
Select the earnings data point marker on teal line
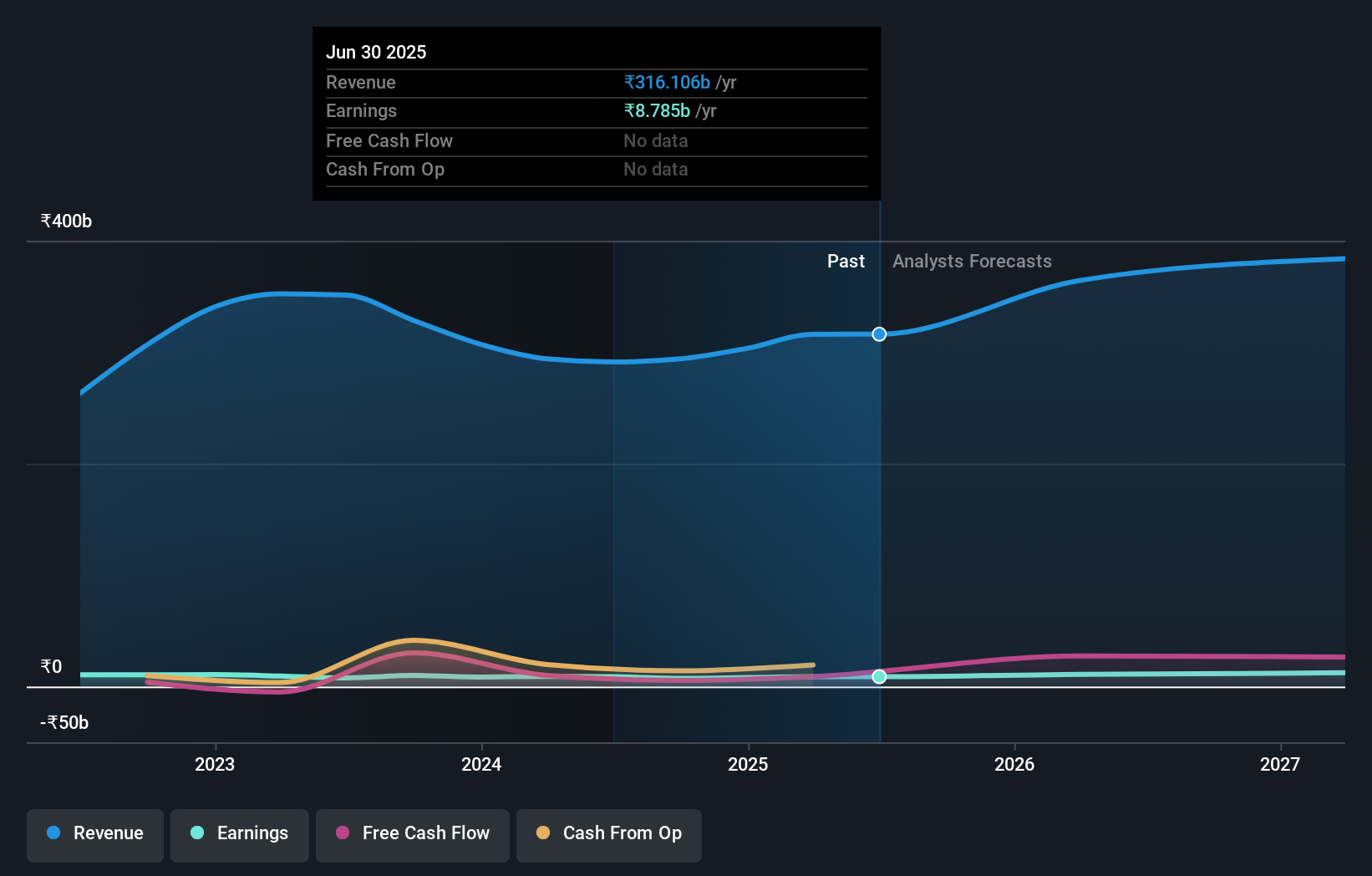(879, 676)
